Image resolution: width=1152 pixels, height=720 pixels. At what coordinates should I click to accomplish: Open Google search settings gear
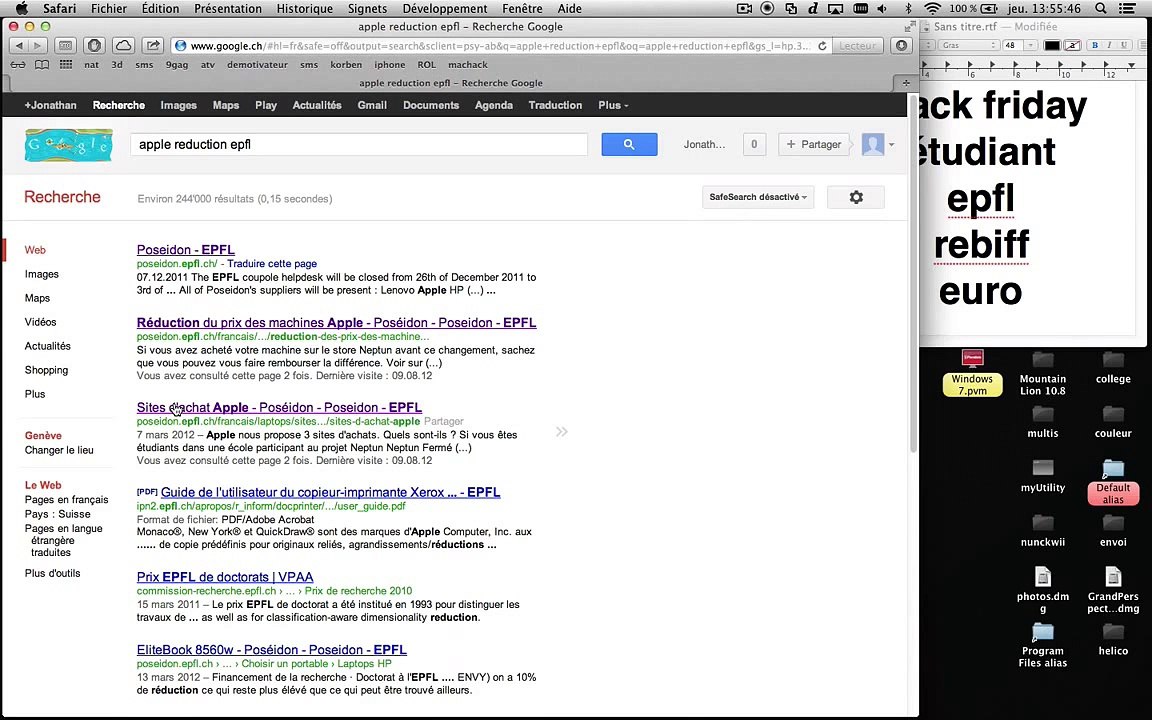tap(856, 197)
